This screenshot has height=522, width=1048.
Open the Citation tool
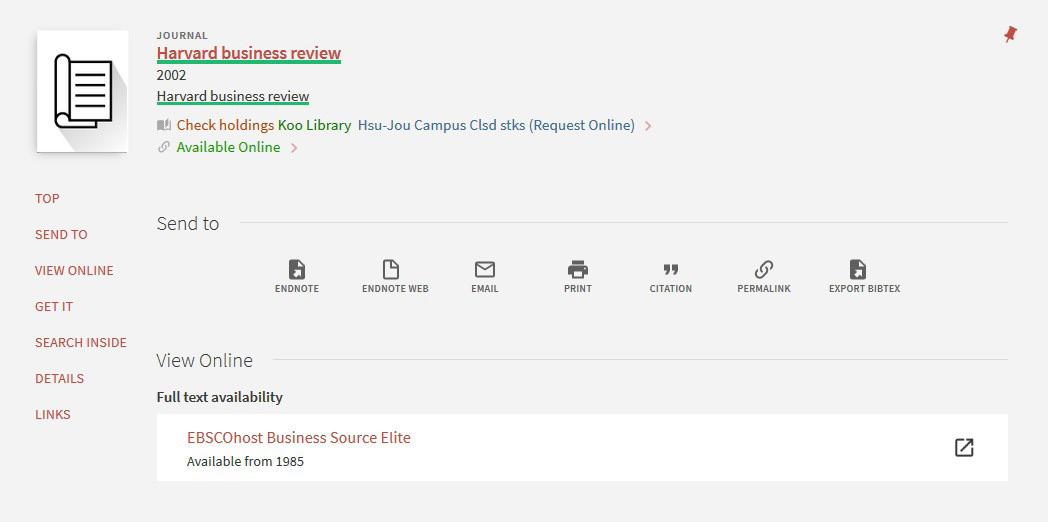click(671, 270)
